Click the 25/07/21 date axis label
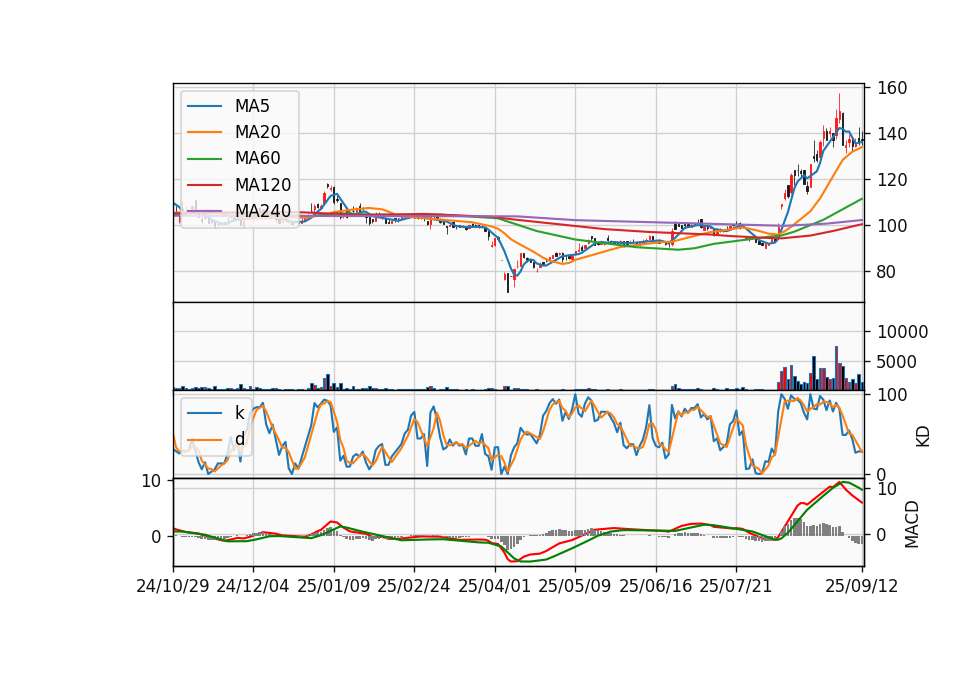The height and width of the screenshot is (690, 960). pos(736,586)
